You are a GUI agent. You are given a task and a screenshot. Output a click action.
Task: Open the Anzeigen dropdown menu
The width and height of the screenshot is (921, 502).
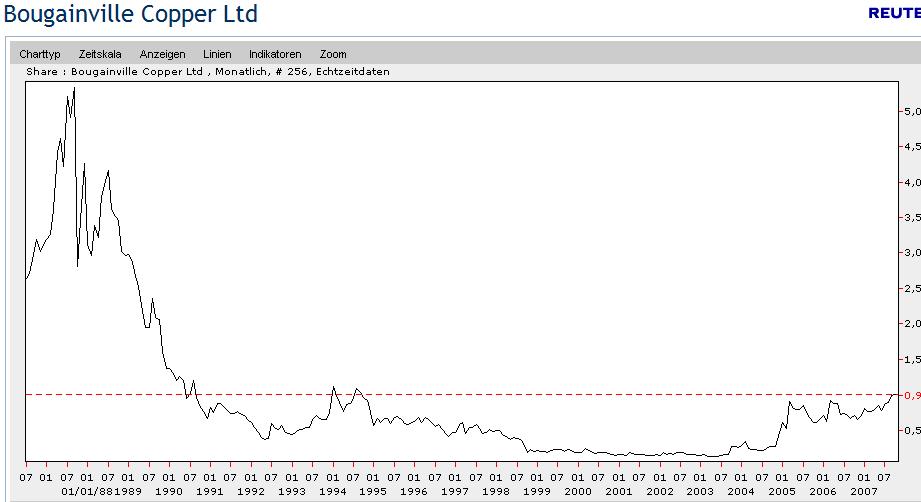[x=161, y=54]
